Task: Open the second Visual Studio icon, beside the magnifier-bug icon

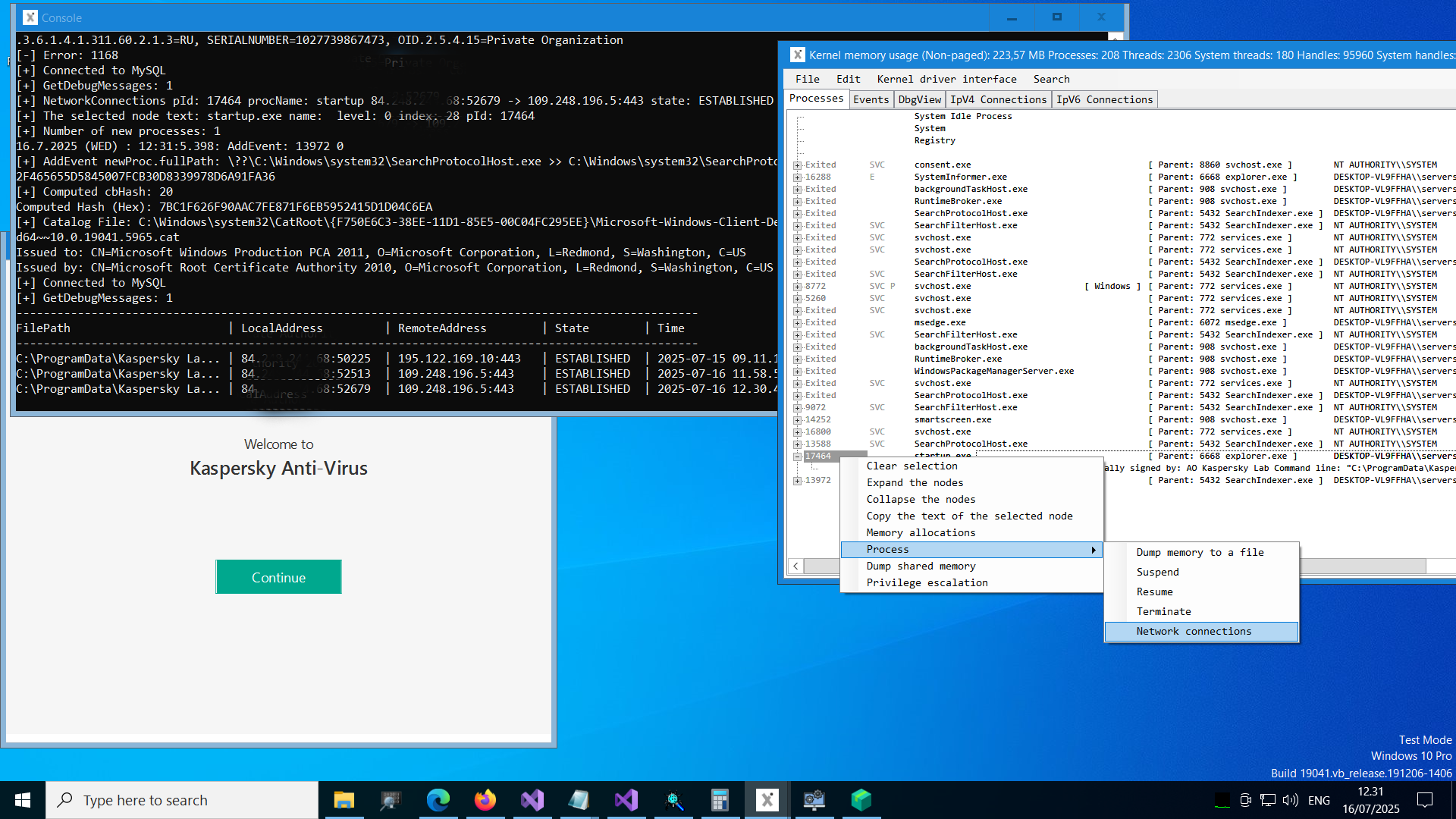Action: pyautogui.click(x=626, y=800)
